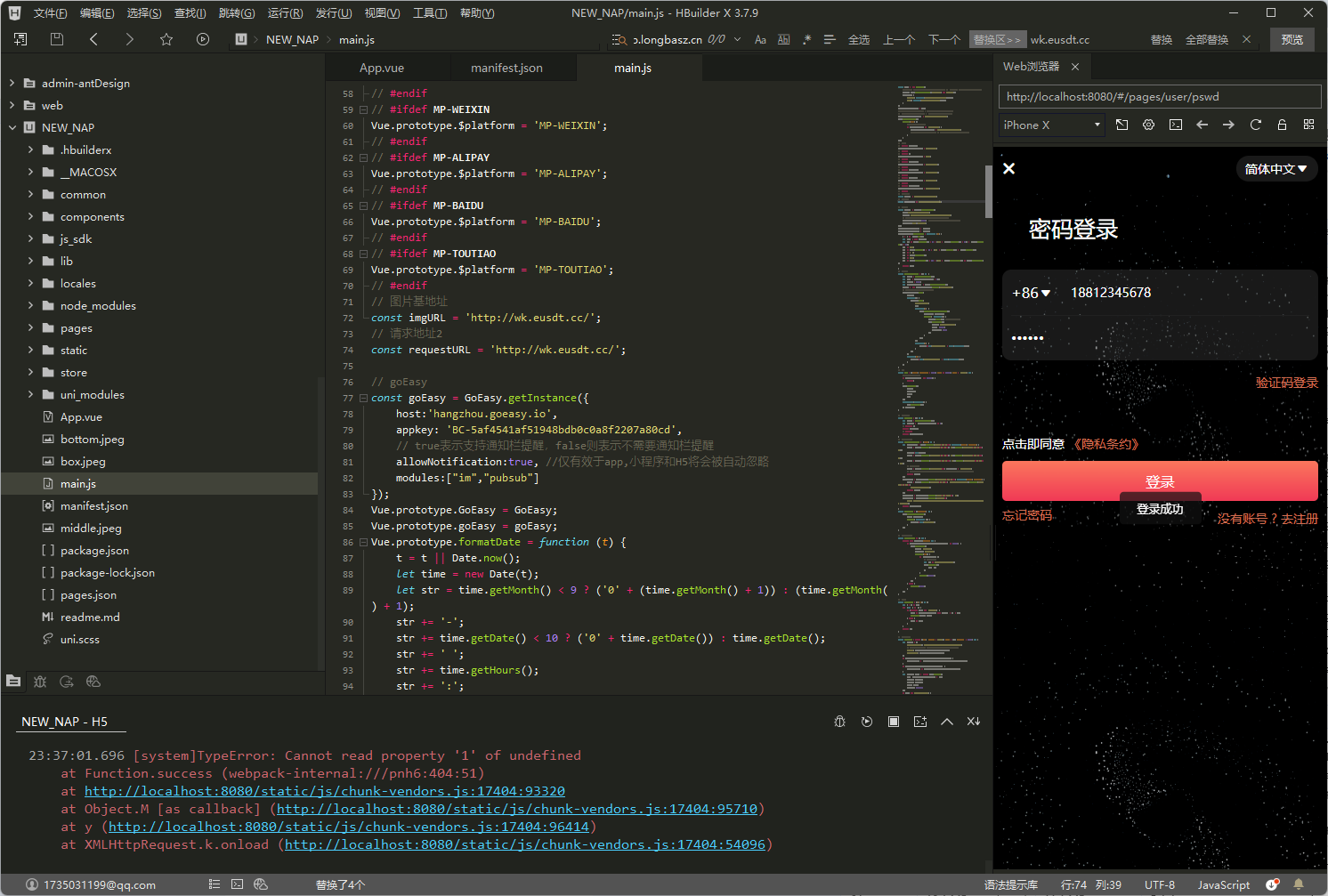This screenshot has height=896, width=1328.
Task: Open the iPhone X device dropdown
Action: point(1051,125)
